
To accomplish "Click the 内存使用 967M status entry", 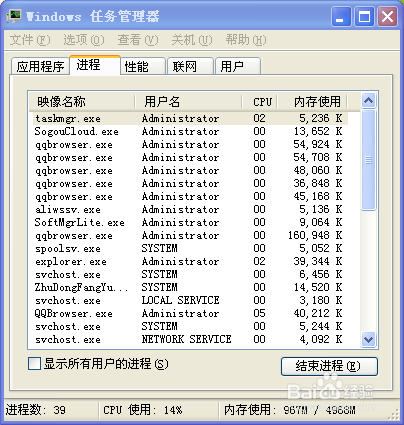I will click(289, 410).
